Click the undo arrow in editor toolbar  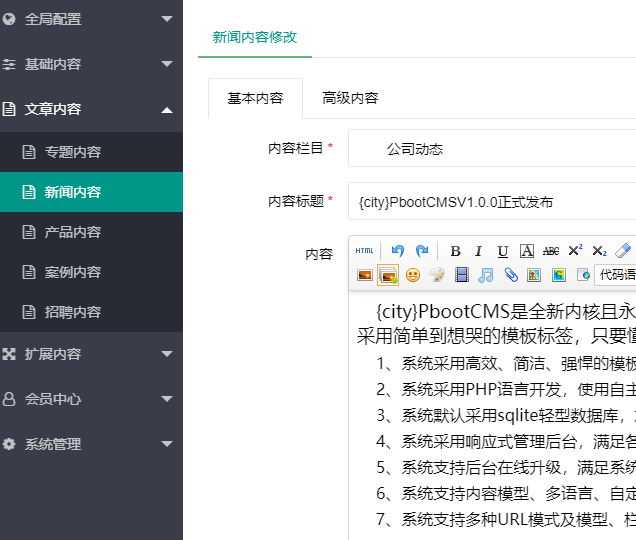pos(398,251)
